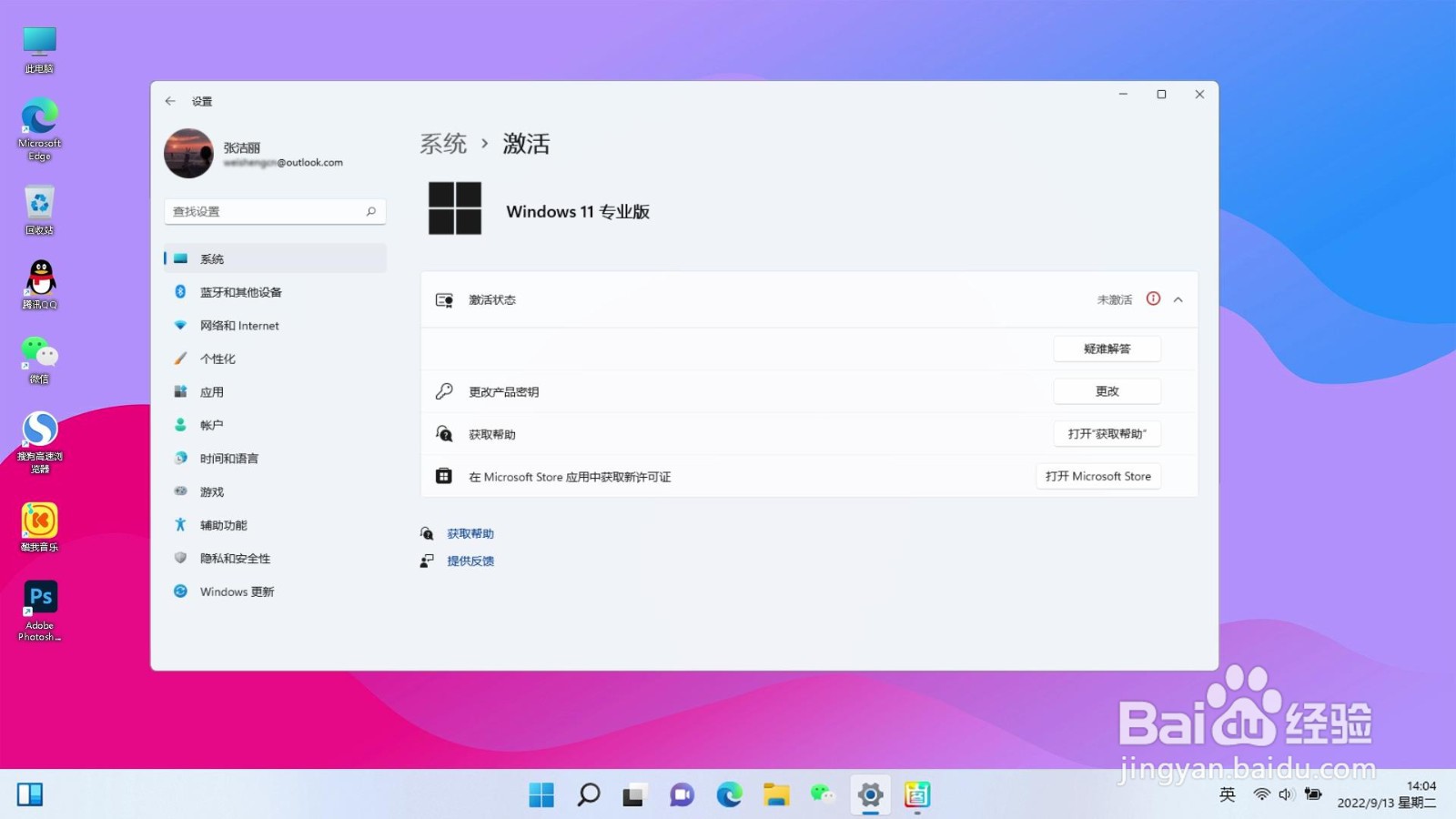Viewport: 1456px width, 819px height.
Task: Go back using the Settings back arrow
Action: coord(170,101)
